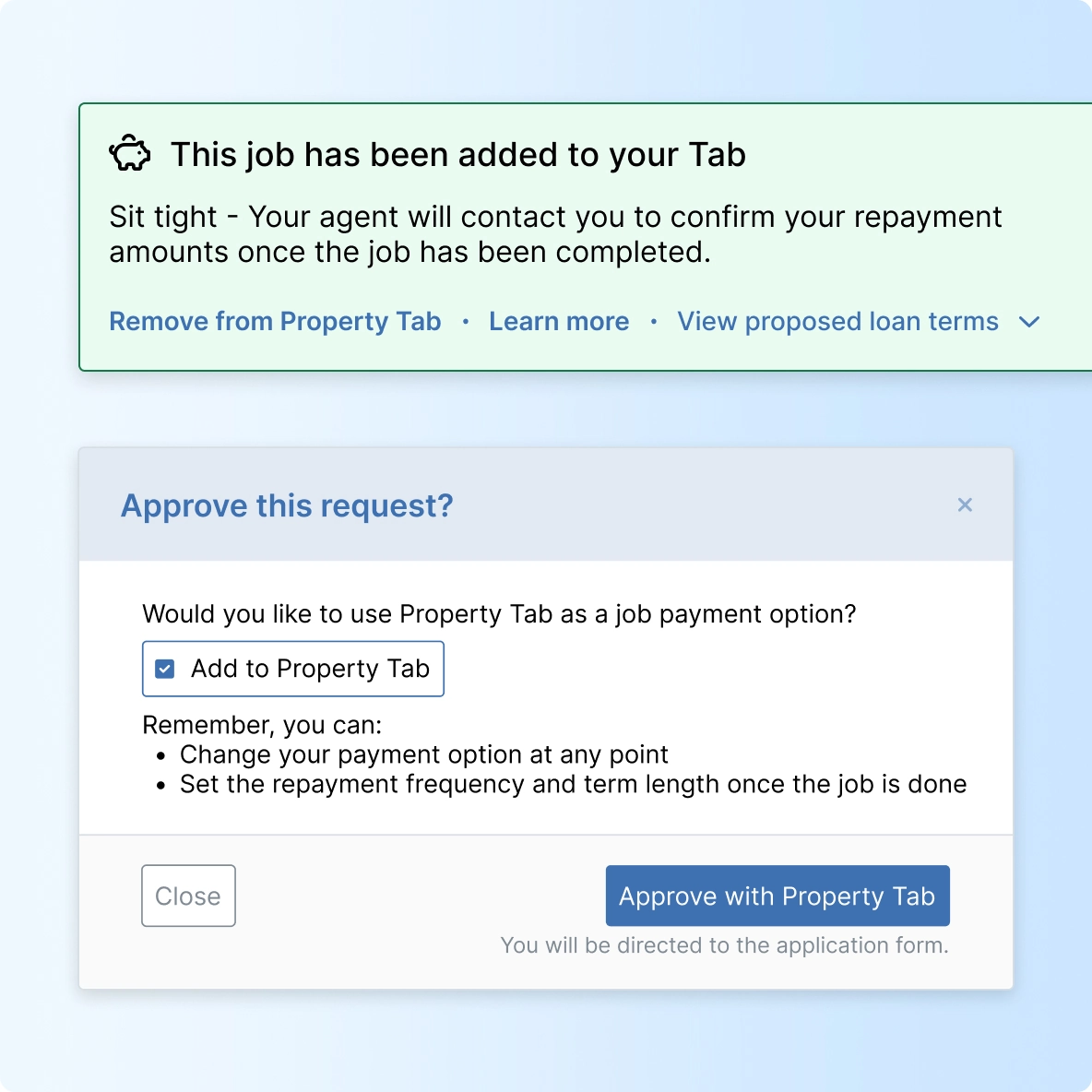
Task: Click the "This job has been added" heading
Action: pyautogui.click(x=457, y=155)
